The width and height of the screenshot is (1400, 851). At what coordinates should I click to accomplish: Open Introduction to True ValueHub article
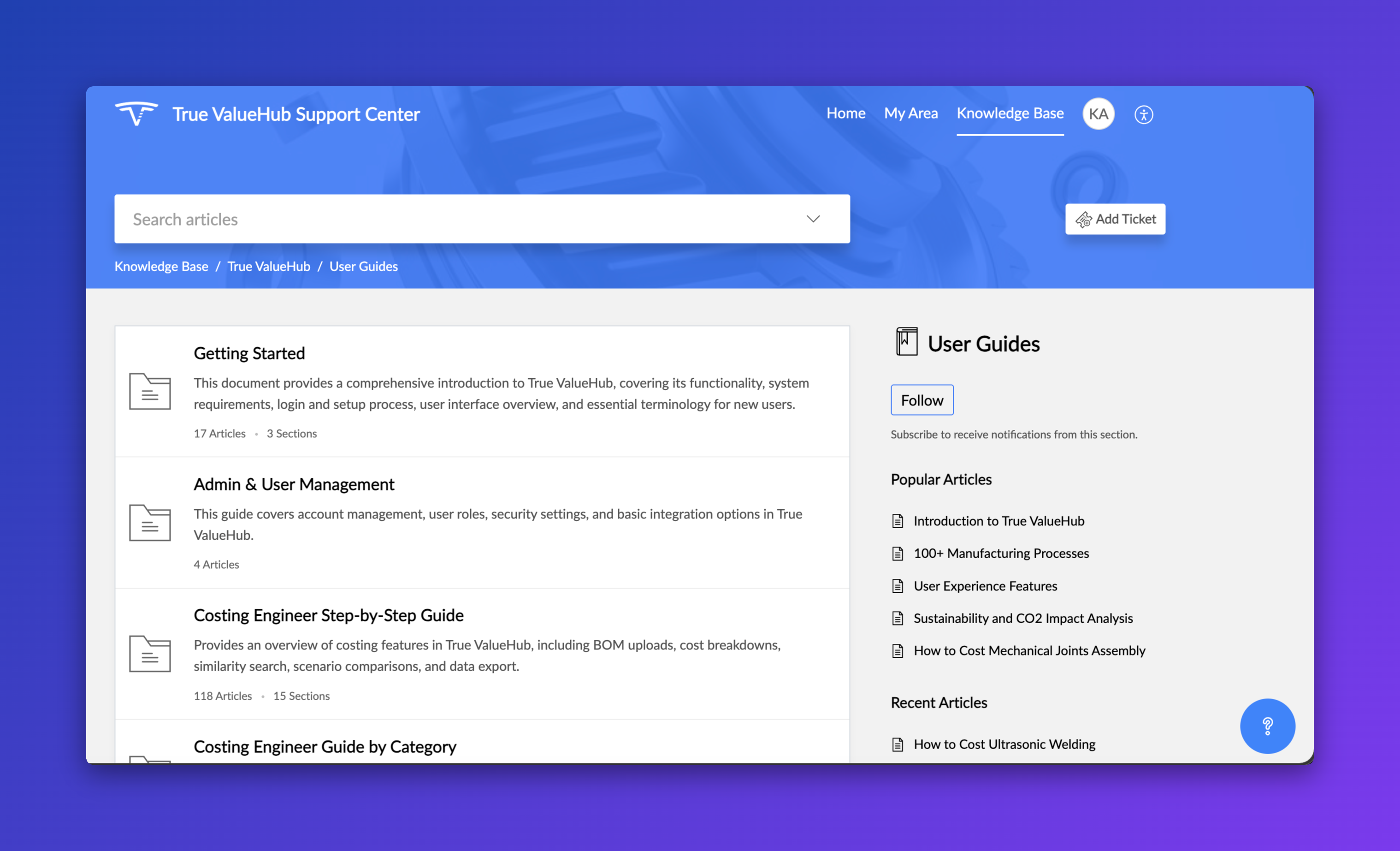click(x=998, y=521)
